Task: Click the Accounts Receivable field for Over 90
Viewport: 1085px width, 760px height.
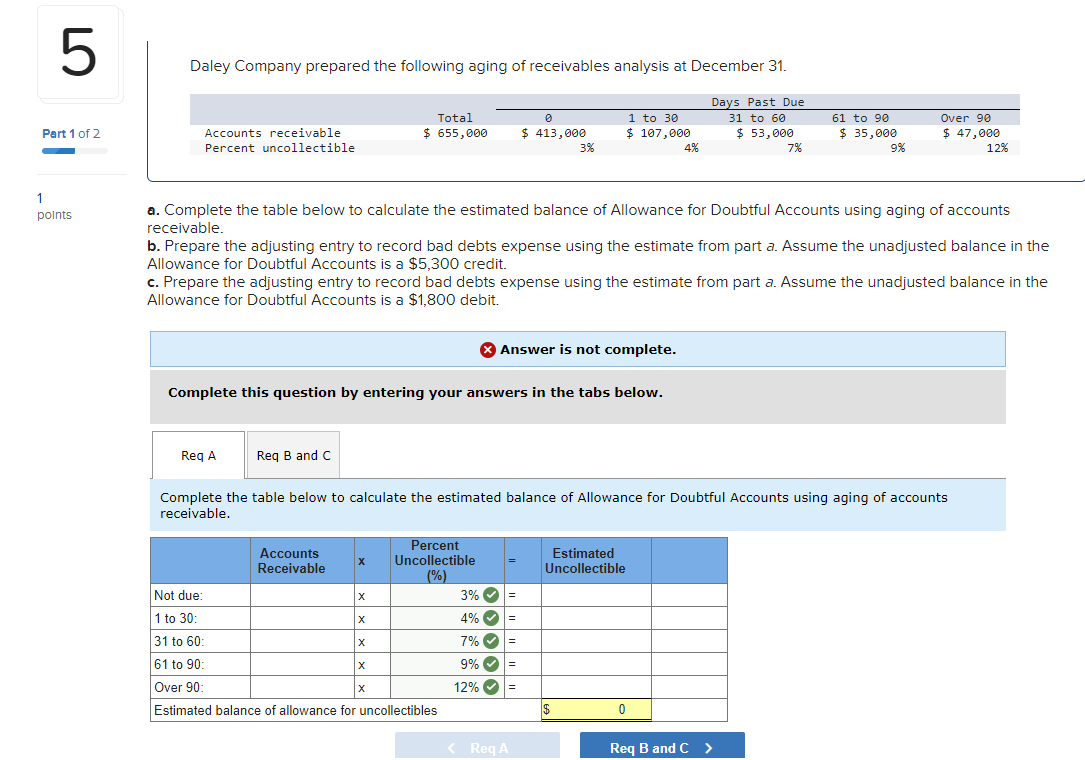Action: (x=302, y=687)
